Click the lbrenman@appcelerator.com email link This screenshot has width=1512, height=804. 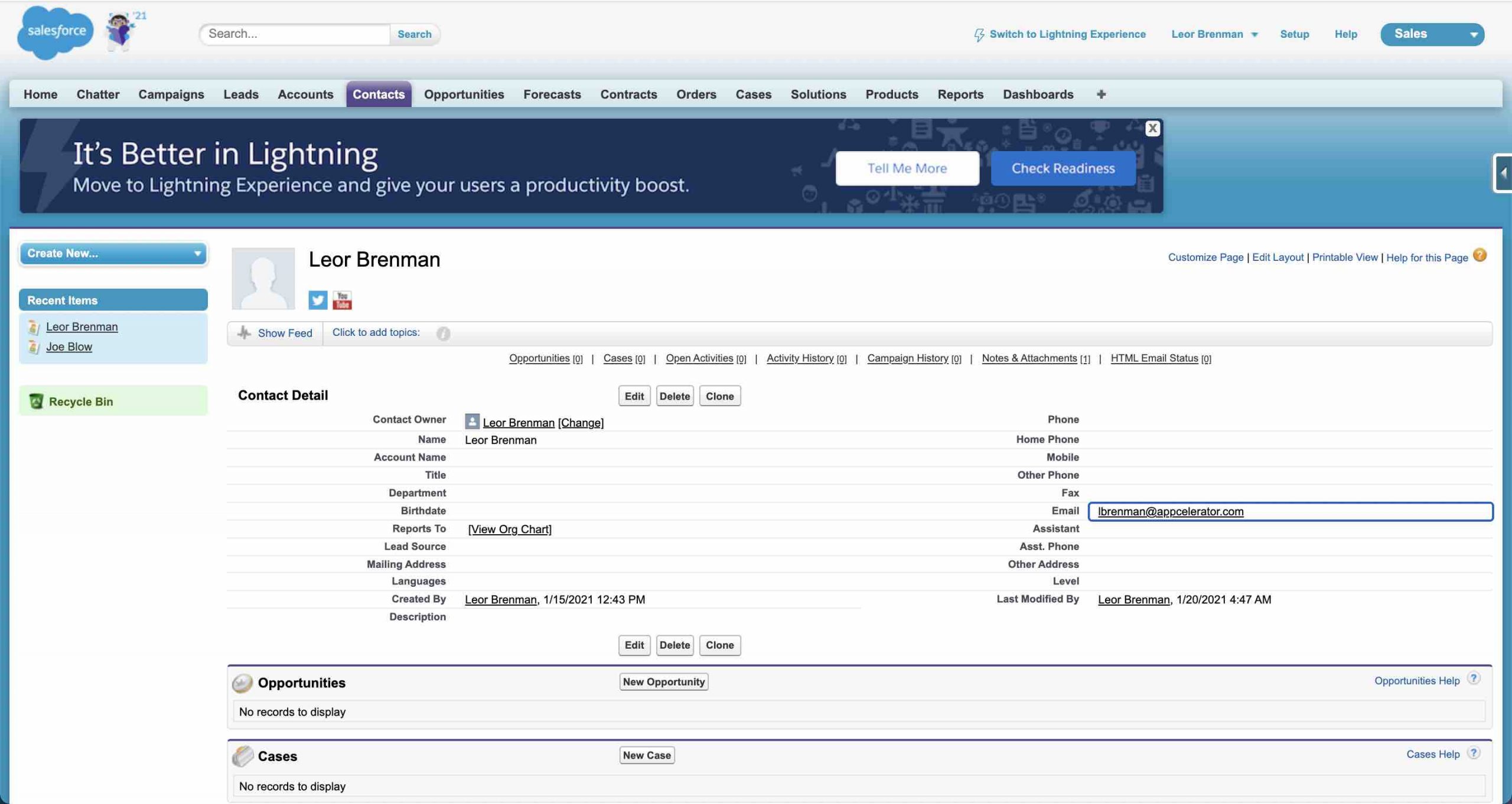pos(1171,512)
